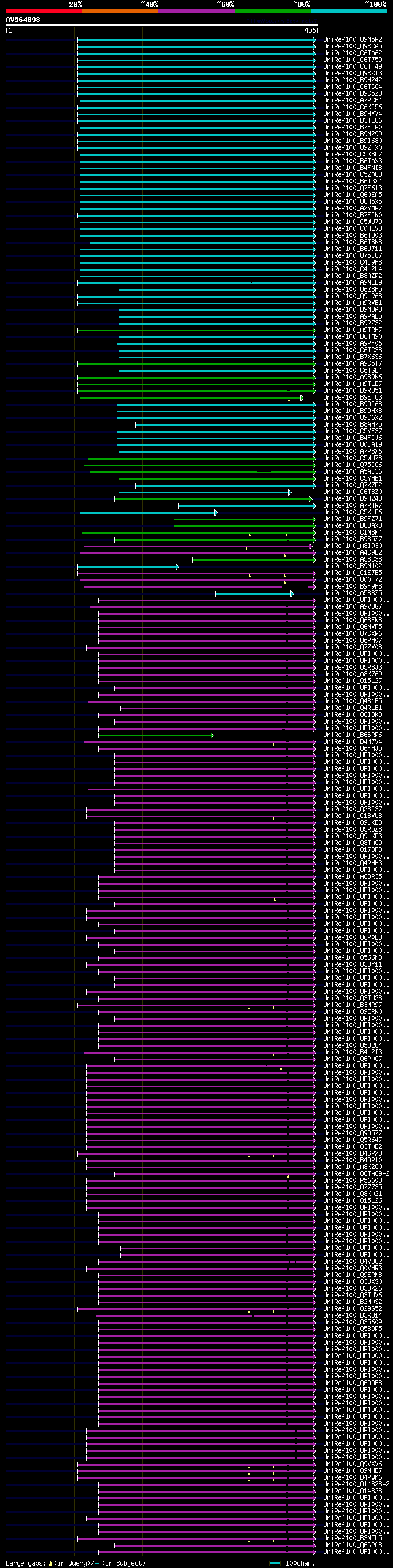Select the UniRef100_Q7F613 label
The image size is (393, 1568).
coord(352,188)
